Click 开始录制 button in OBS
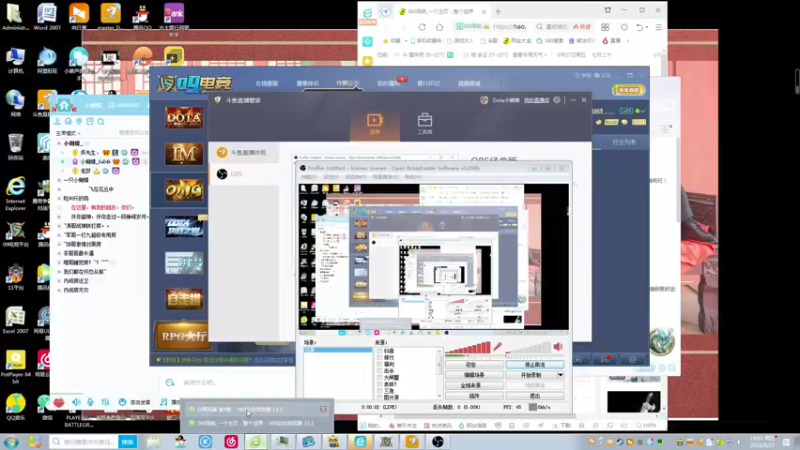Viewport: 800px width, 450px height. point(531,375)
